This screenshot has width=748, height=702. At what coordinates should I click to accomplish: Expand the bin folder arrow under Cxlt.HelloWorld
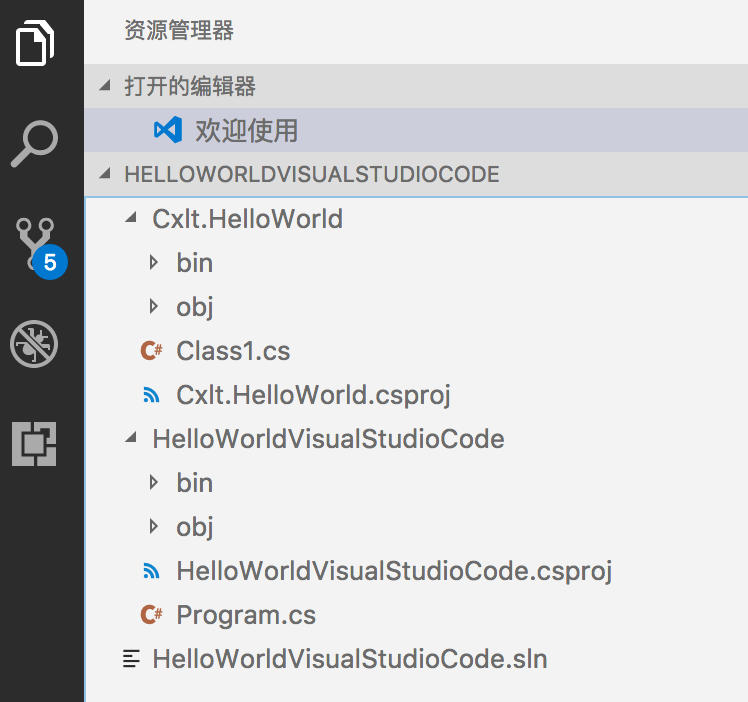tap(153, 262)
